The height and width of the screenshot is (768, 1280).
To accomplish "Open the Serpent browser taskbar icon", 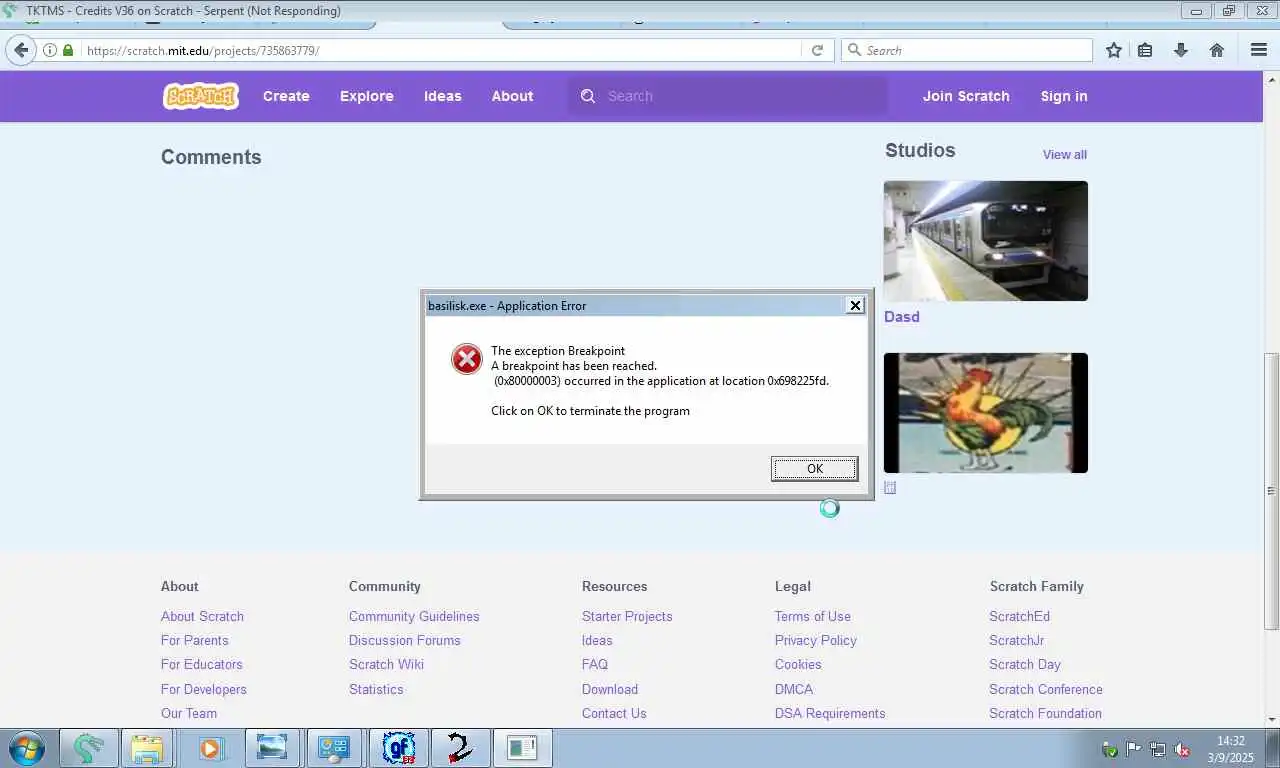I will (89, 748).
